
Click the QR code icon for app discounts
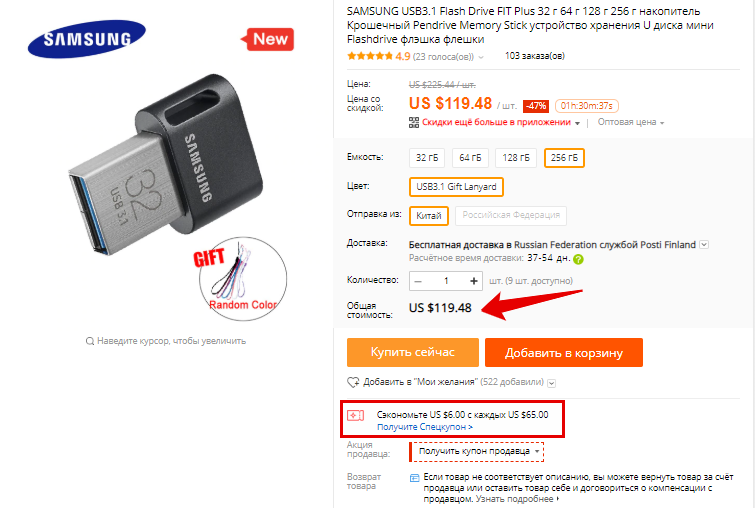(414, 122)
